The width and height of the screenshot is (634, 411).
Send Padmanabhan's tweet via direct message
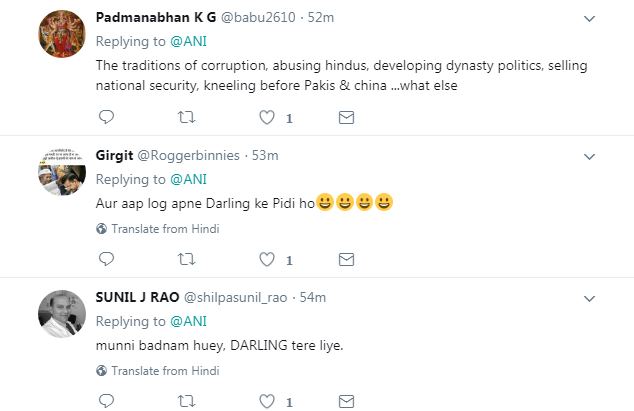(346, 118)
